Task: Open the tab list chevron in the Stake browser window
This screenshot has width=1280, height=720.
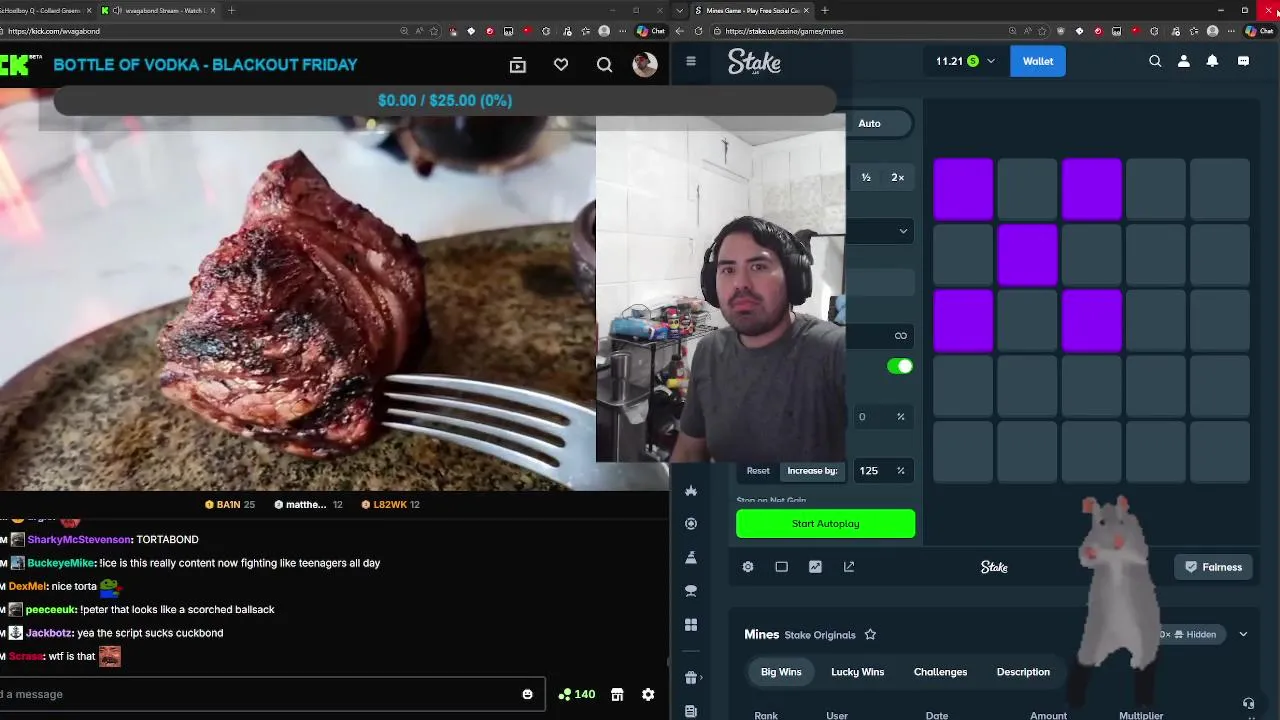Action: (680, 10)
